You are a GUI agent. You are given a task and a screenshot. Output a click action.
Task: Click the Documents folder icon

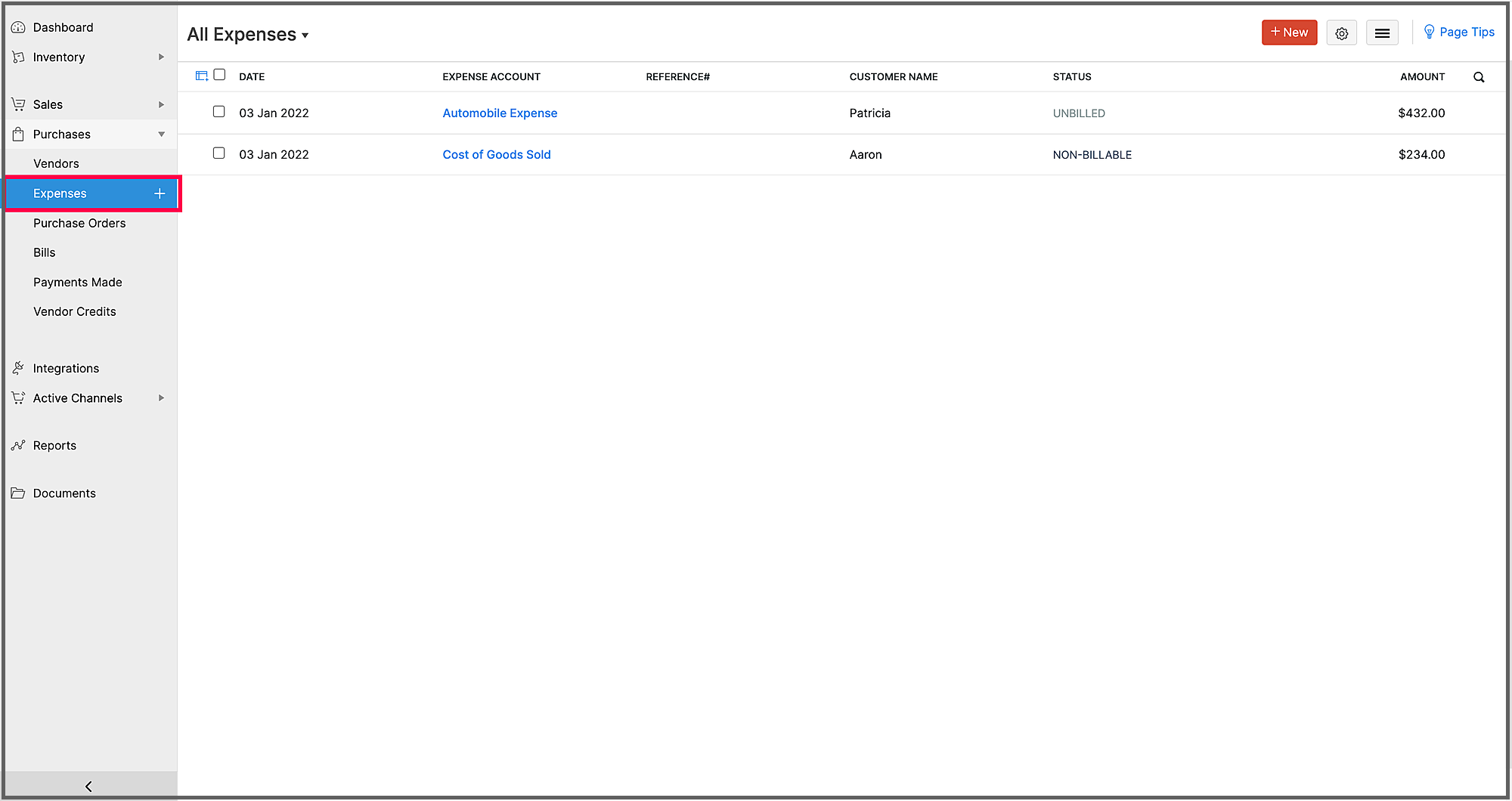[x=18, y=493]
